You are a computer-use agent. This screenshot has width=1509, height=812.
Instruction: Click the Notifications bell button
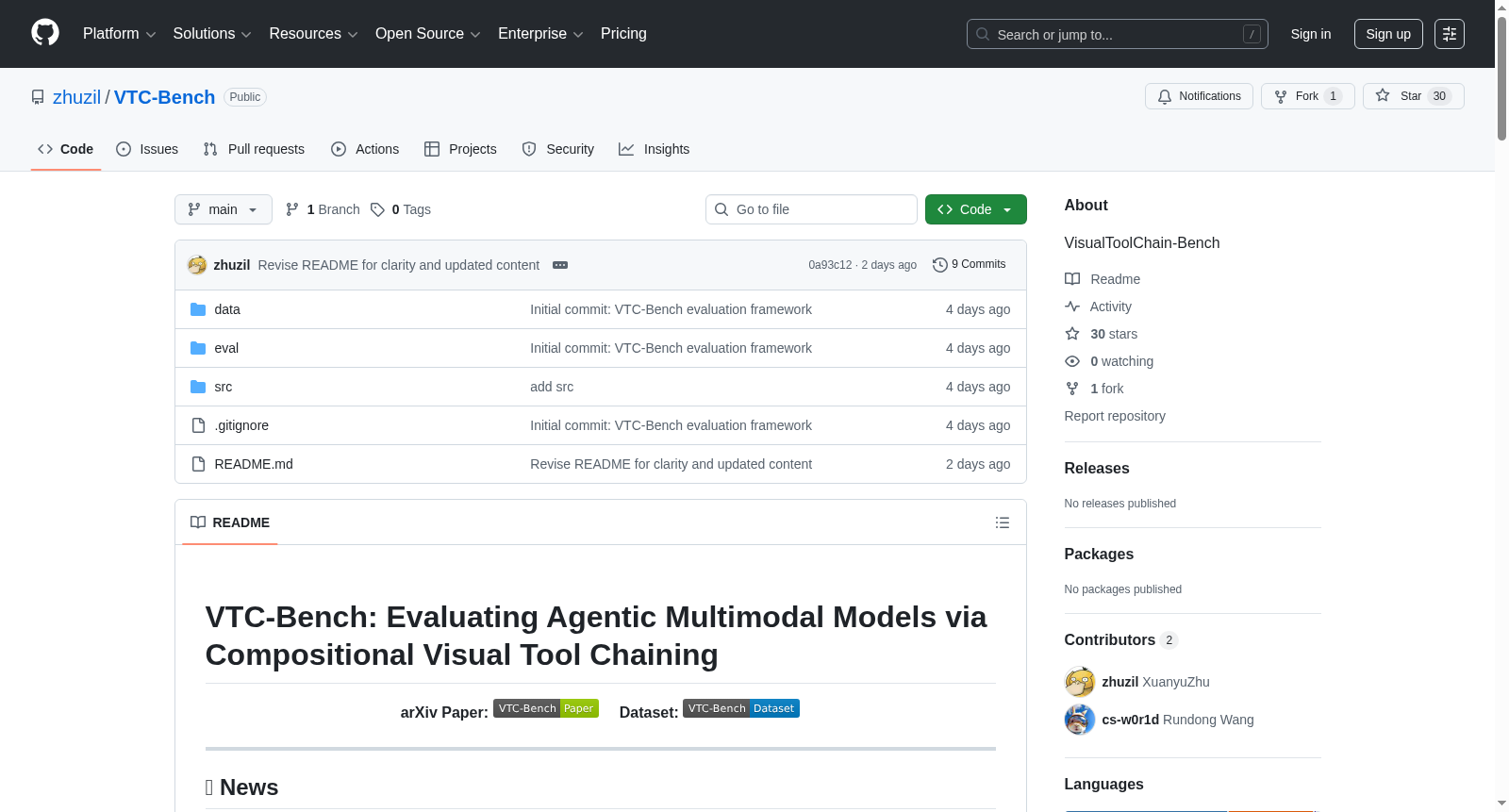(1199, 96)
